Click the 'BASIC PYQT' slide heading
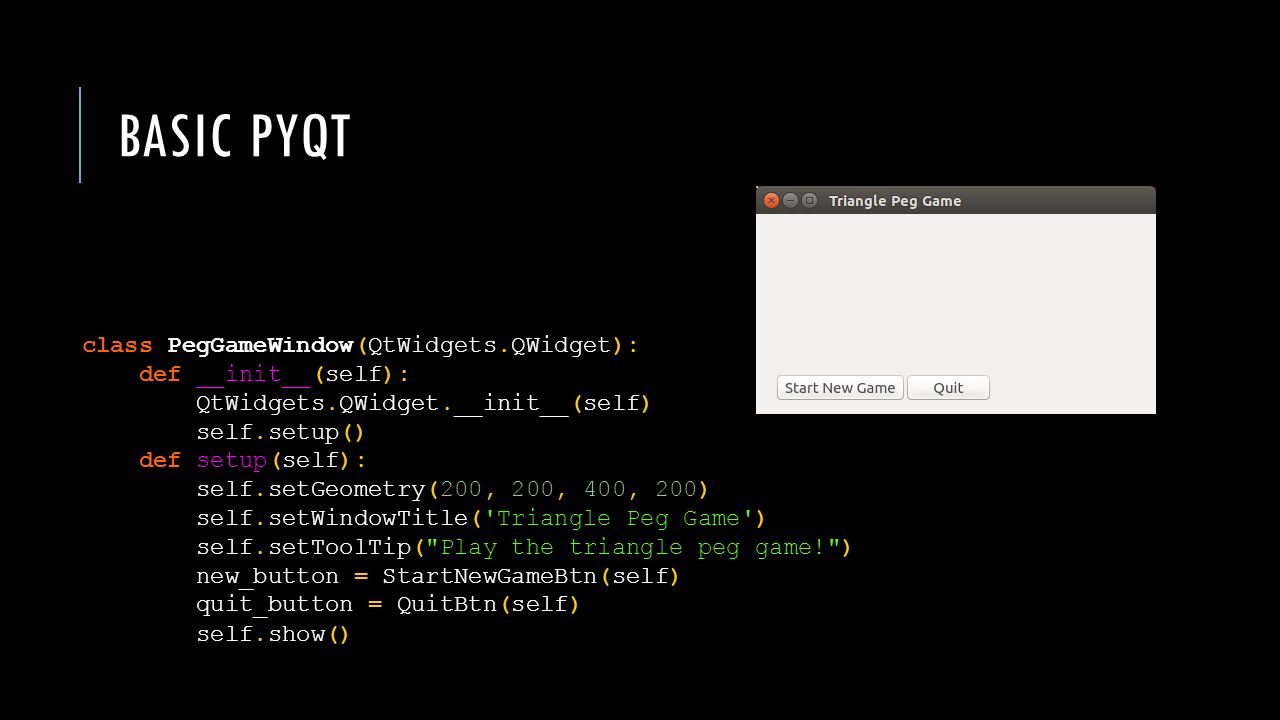The width and height of the screenshot is (1280, 720). 235,136
